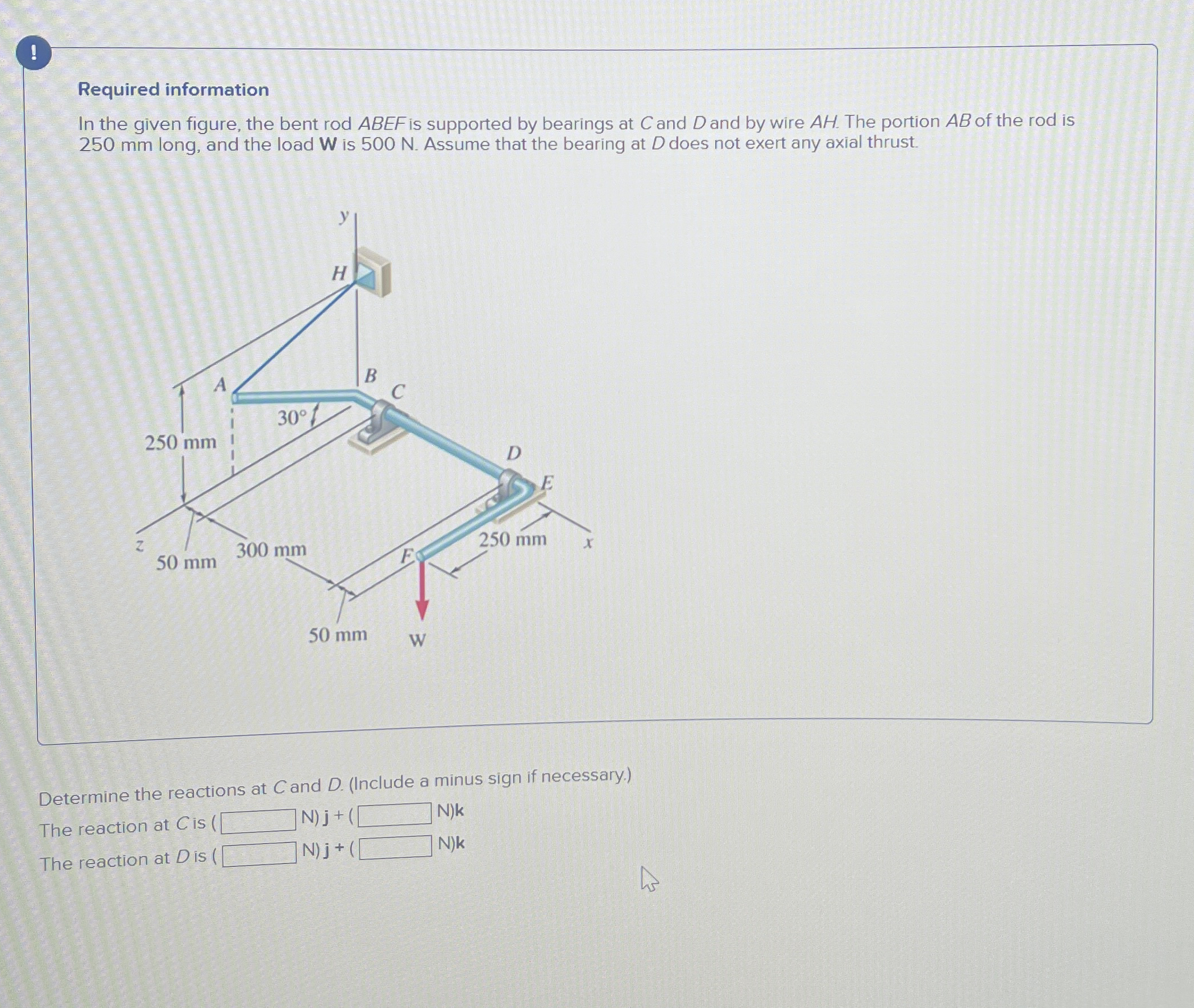Click the point E label at the rod bend
1194x1008 pixels.
click(x=547, y=483)
